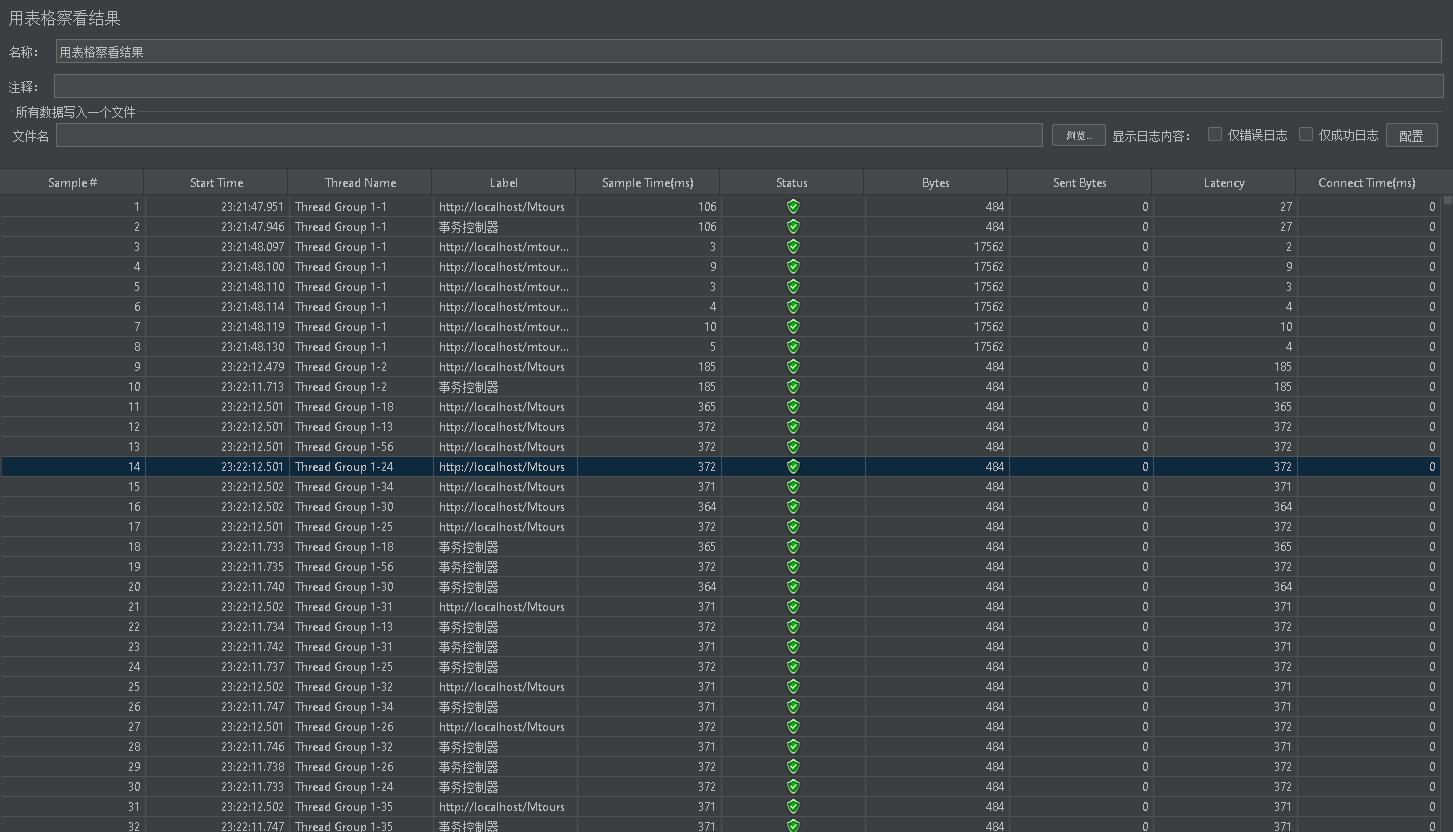Click the status icon in sample 11 row

pos(793,407)
